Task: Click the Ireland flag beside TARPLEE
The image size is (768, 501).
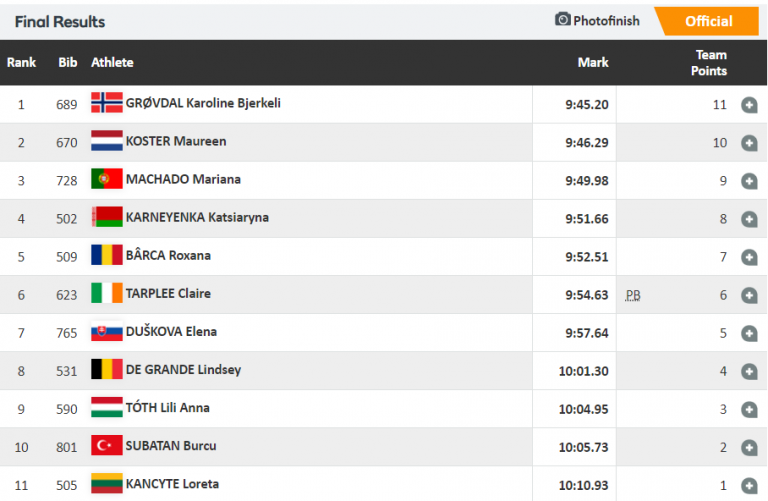Action: tap(106, 293)
